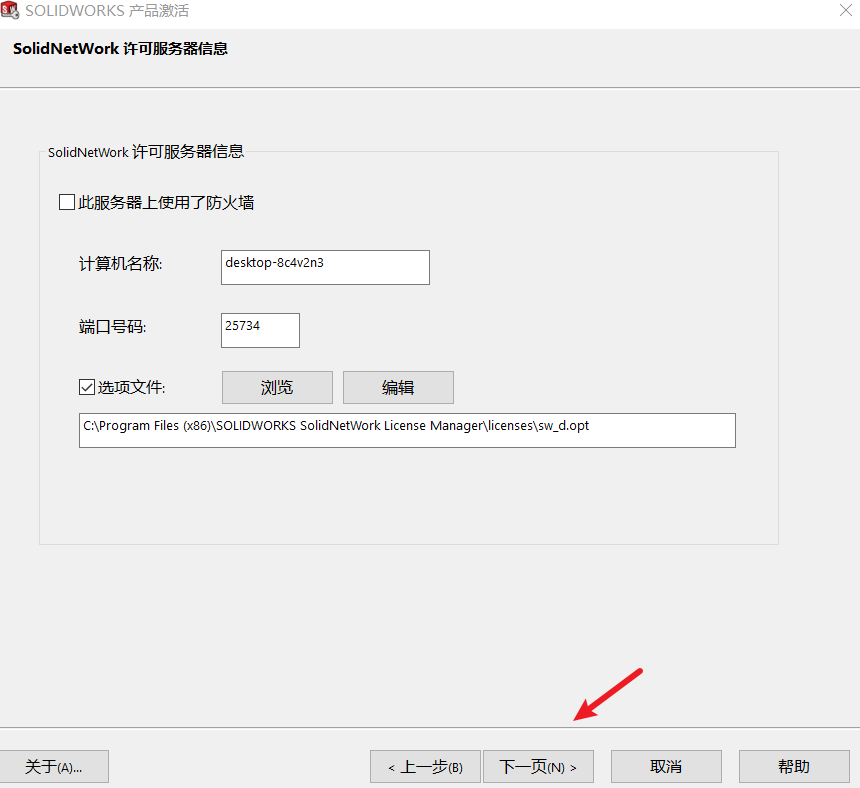Click the sw_d.opt file path field
This screenshot has width=860, height=788.
click(406, 430)
